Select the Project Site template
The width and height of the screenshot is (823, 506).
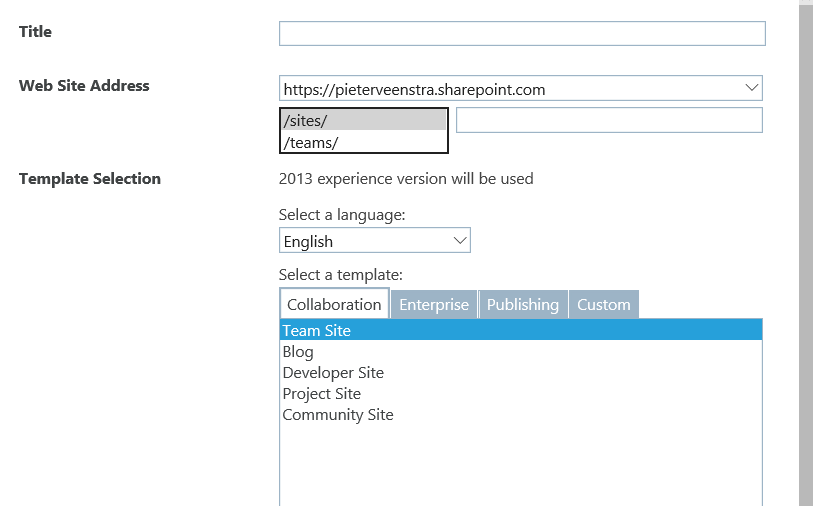[x=521, y=393]
